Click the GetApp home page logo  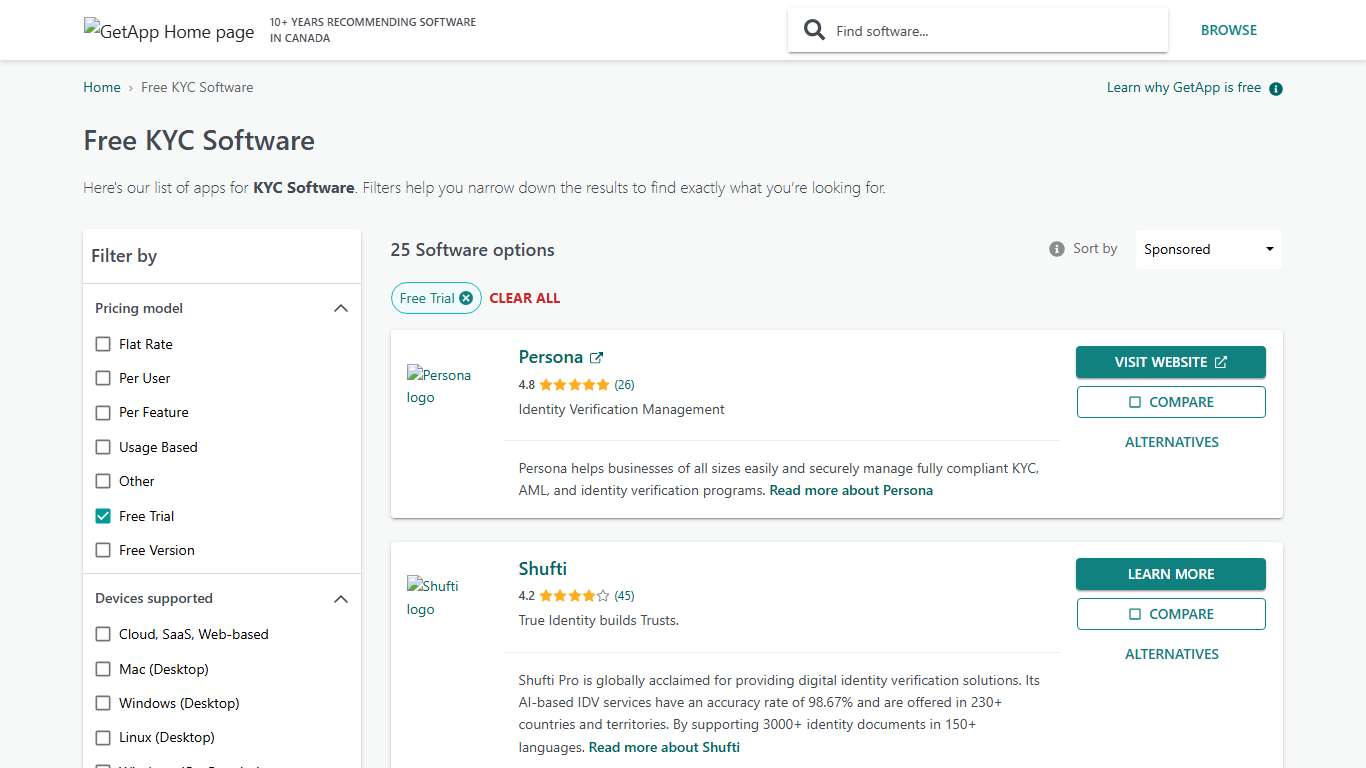[x=168, y=30]
